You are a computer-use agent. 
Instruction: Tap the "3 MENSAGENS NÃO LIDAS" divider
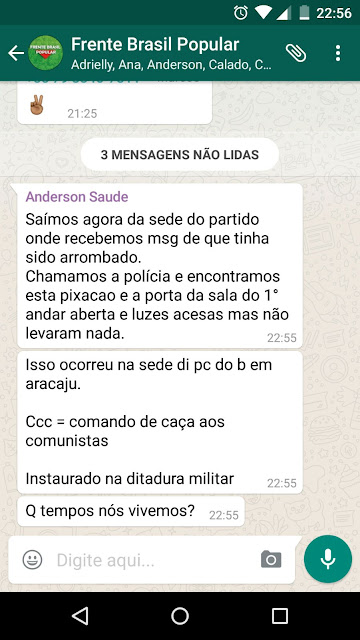(x=180, y=155)
